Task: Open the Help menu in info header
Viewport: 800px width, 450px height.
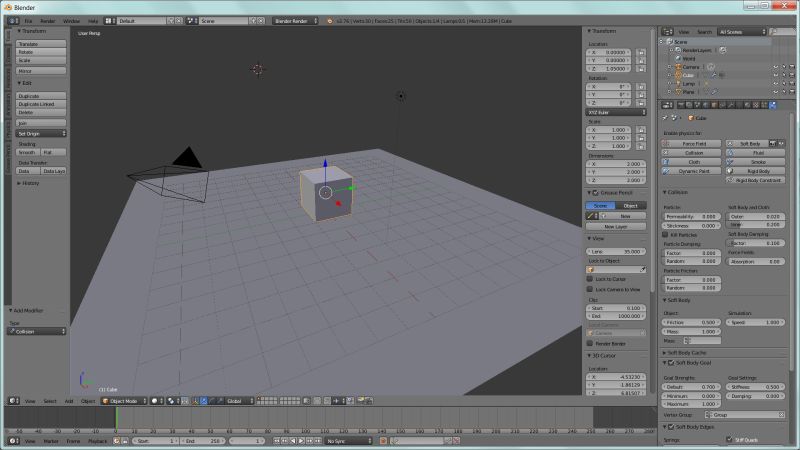Action: point(93,21)
